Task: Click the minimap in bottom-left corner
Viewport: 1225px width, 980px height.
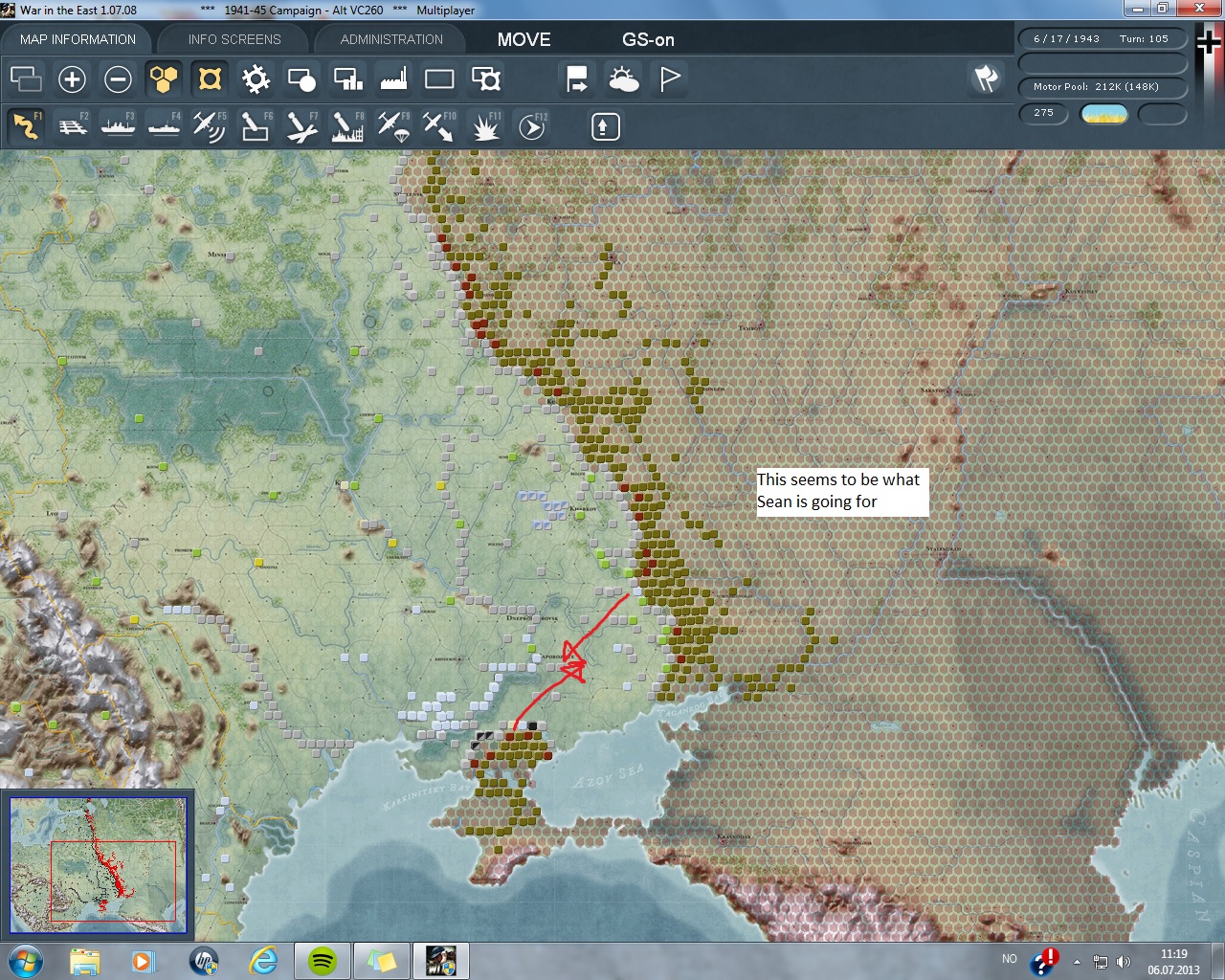Action: (x=99, y=865)
